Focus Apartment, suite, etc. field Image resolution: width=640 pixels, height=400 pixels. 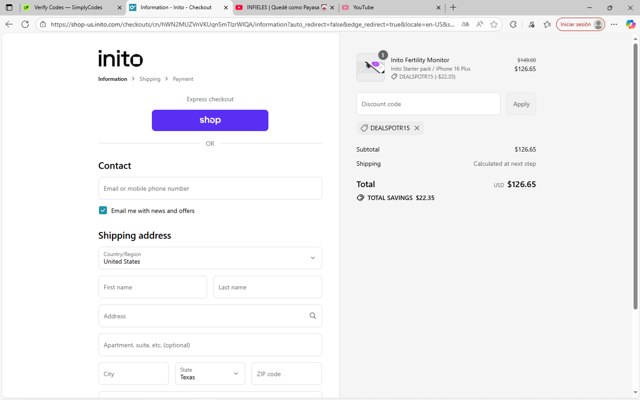tap(210, 345)
